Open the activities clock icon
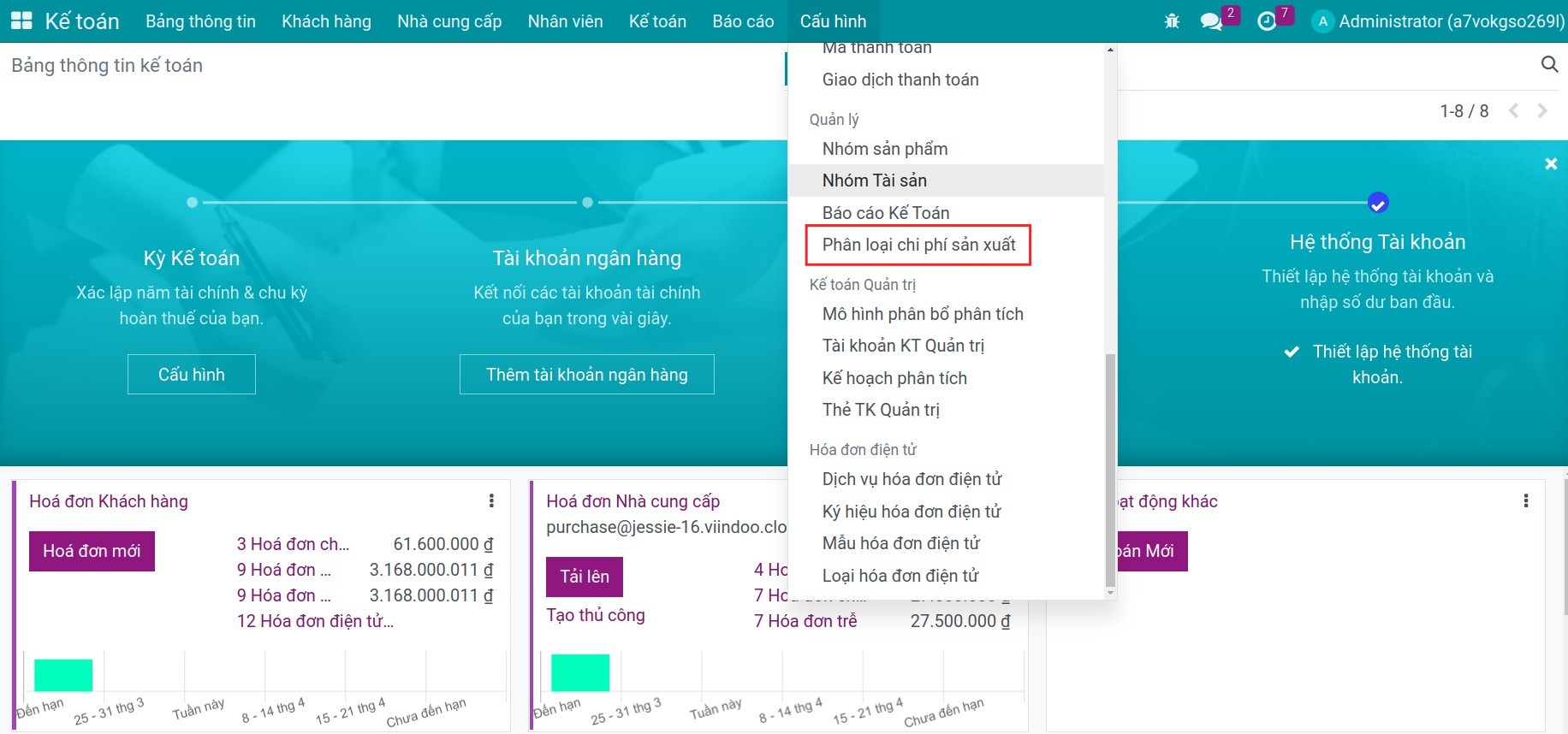 click(x=1267, y=21)
